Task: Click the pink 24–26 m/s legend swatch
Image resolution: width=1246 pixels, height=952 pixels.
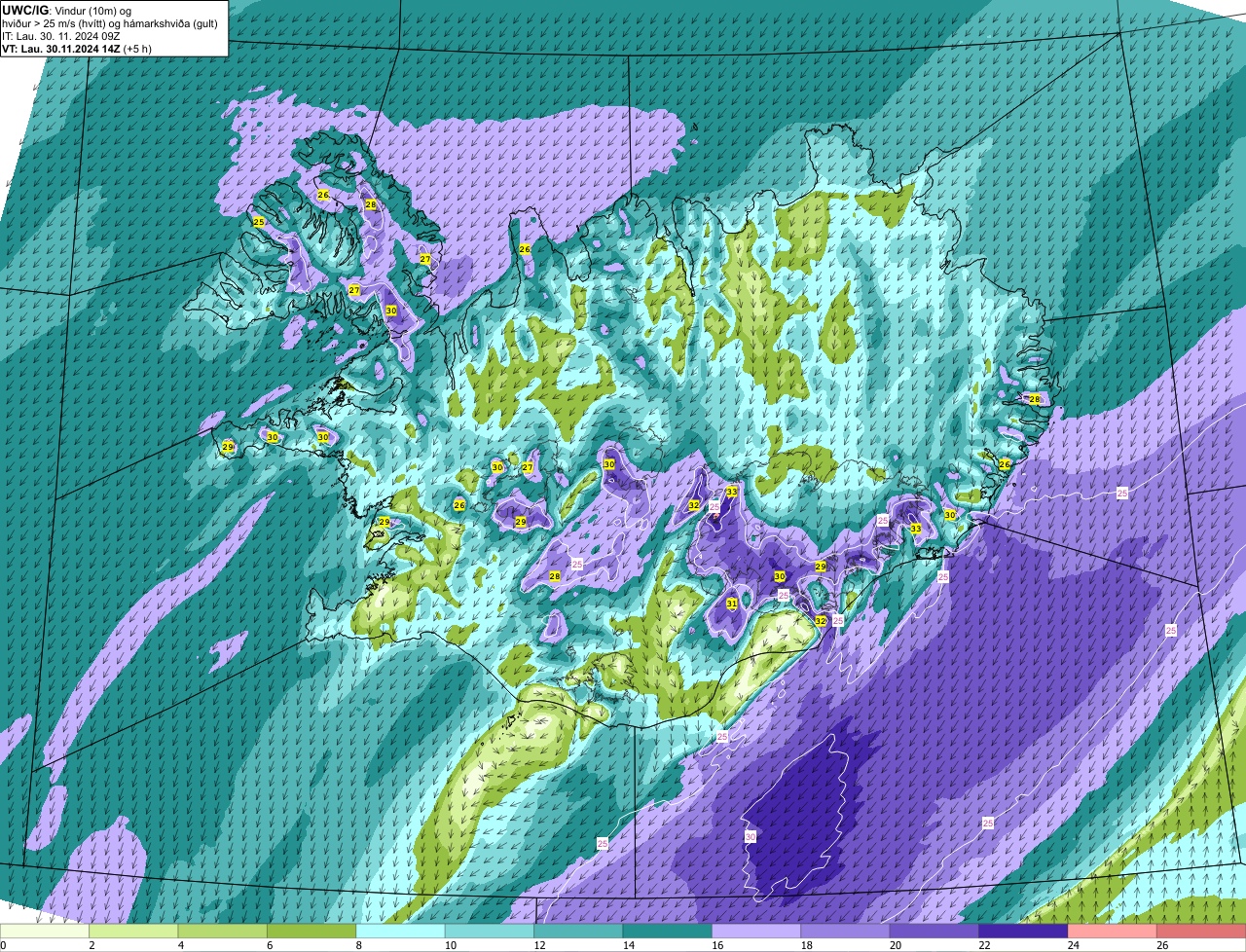Action: (x=1114, y=932)
